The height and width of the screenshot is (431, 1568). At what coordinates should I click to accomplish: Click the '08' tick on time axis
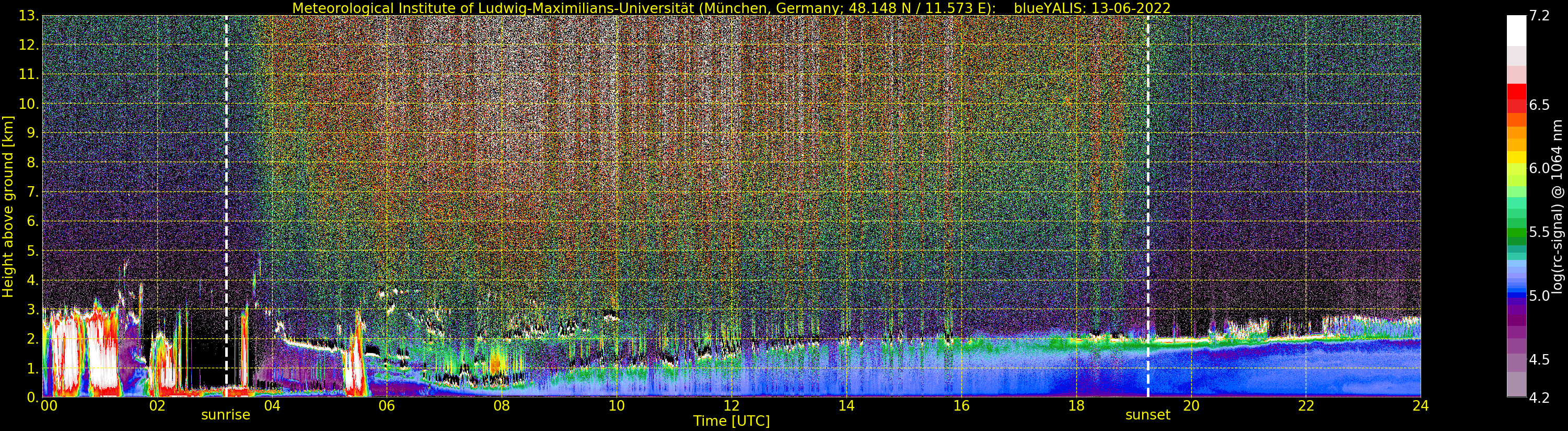[502, 405]
